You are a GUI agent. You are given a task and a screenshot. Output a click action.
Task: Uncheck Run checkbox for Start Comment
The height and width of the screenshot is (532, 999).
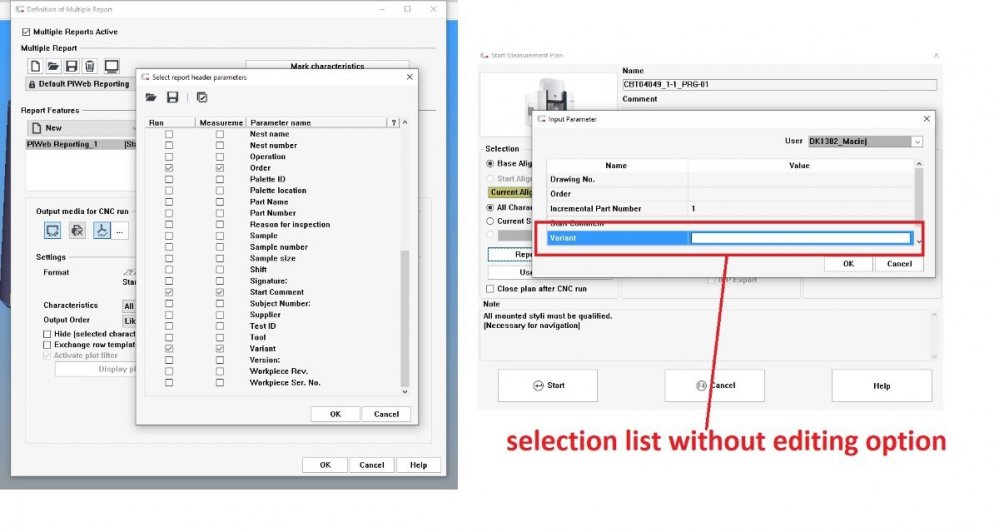(169, 292)
